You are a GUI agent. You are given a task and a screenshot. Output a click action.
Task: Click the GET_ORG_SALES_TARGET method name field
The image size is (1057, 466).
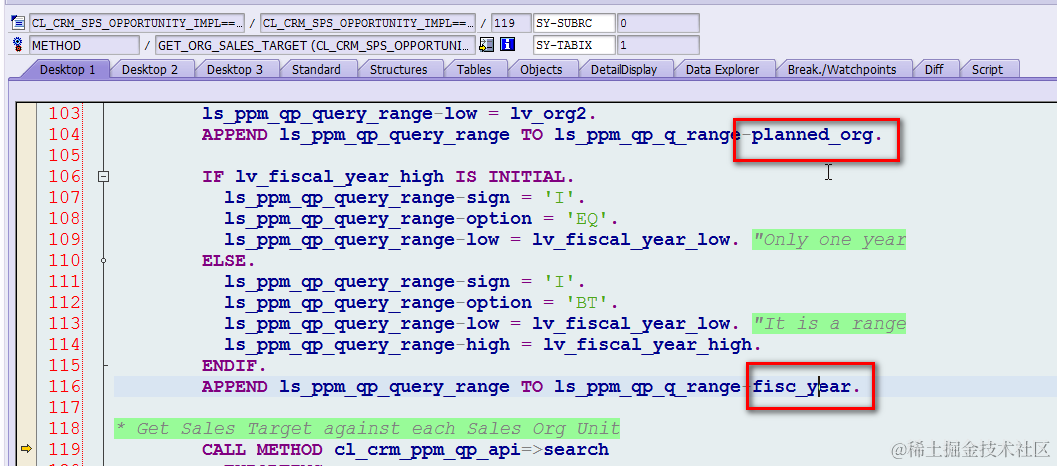coord(315,45)
